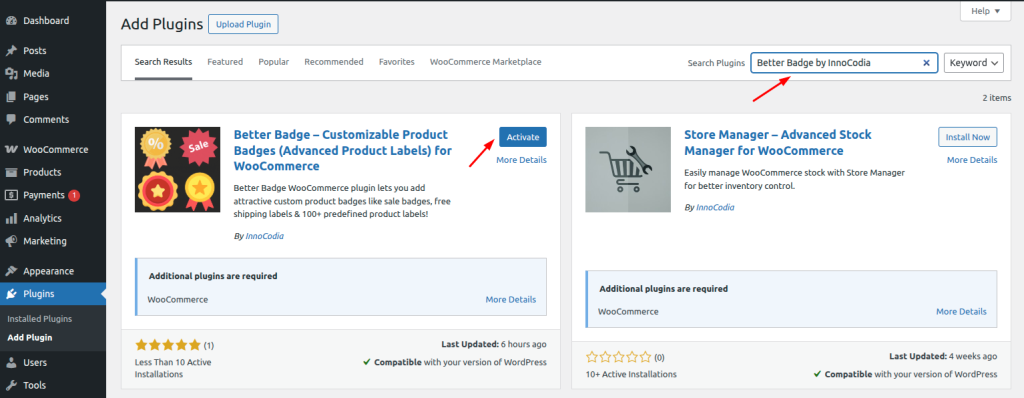
Task: Click the WooCommerce logo icon
Action: point(11,149)
